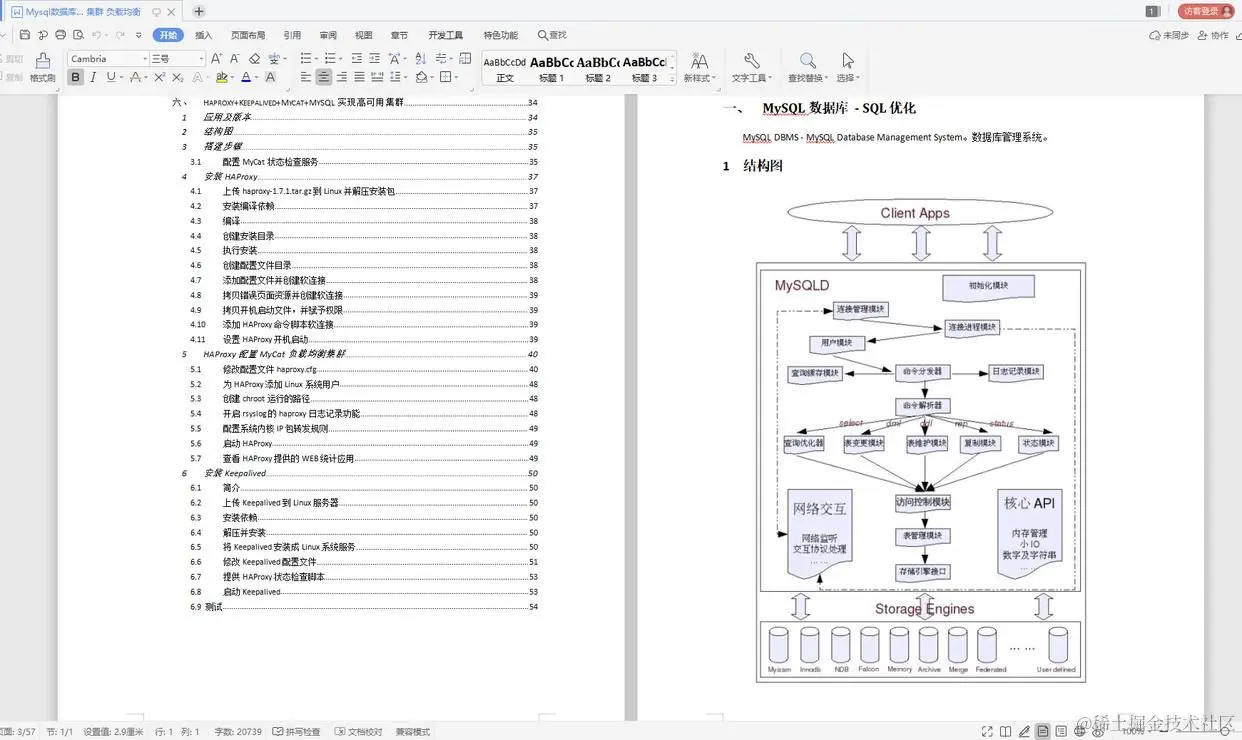The image size is (1242, 740).
Task: Click the Save icon in quick access bar
Action: coord(25,35)
